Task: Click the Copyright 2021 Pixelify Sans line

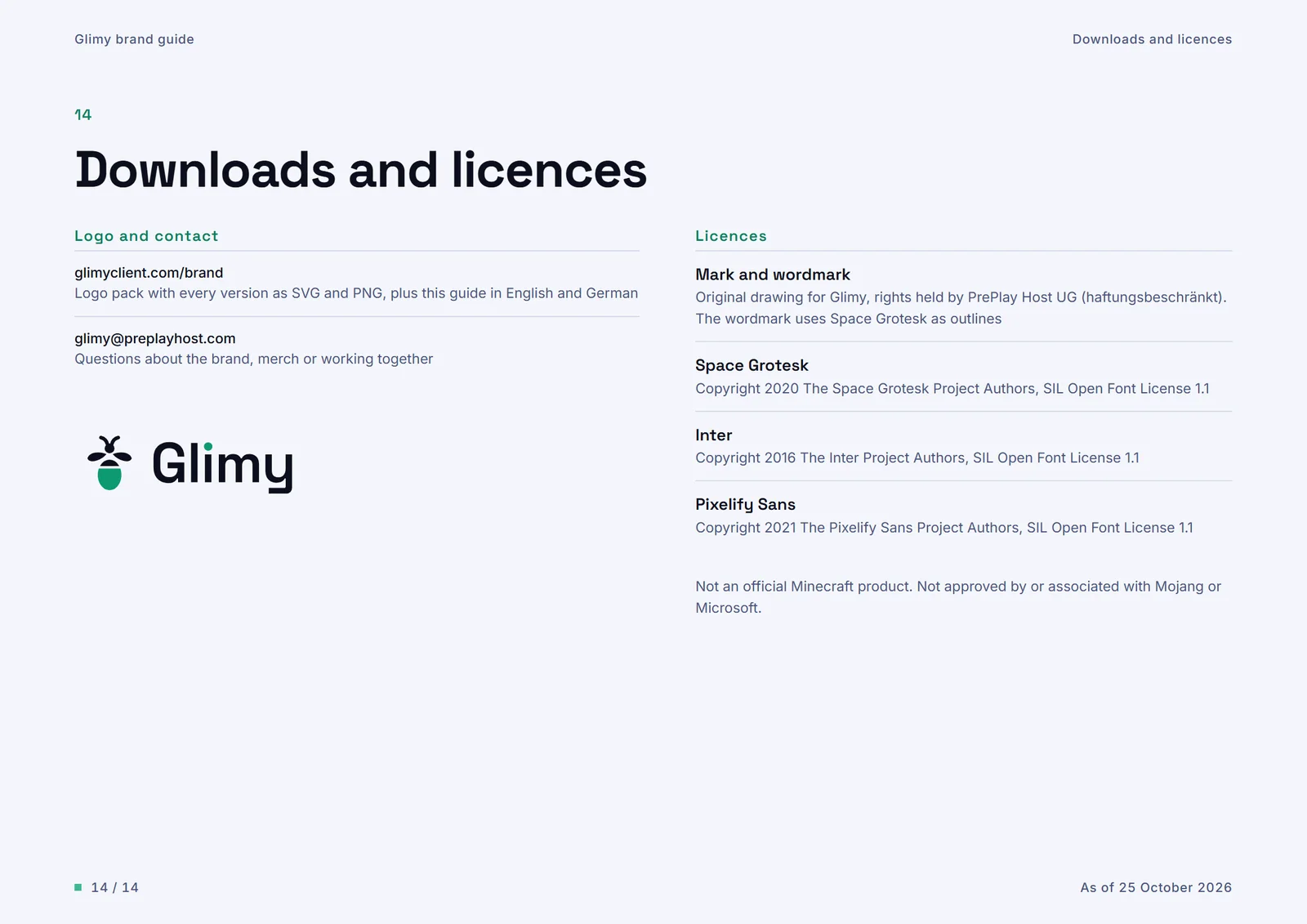Action: click(944, 528)
